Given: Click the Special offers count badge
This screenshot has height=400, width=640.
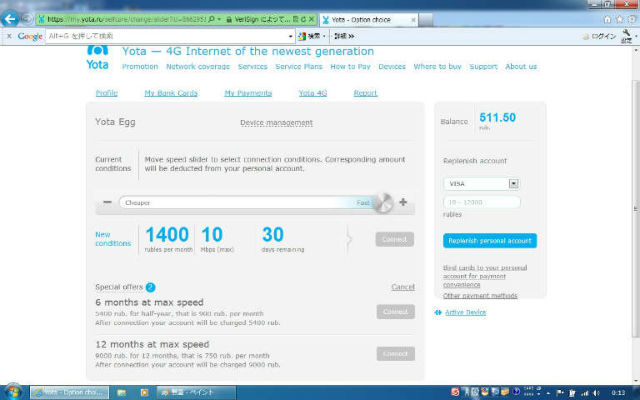Looking at the screenshot, I should tap(150, 287).
